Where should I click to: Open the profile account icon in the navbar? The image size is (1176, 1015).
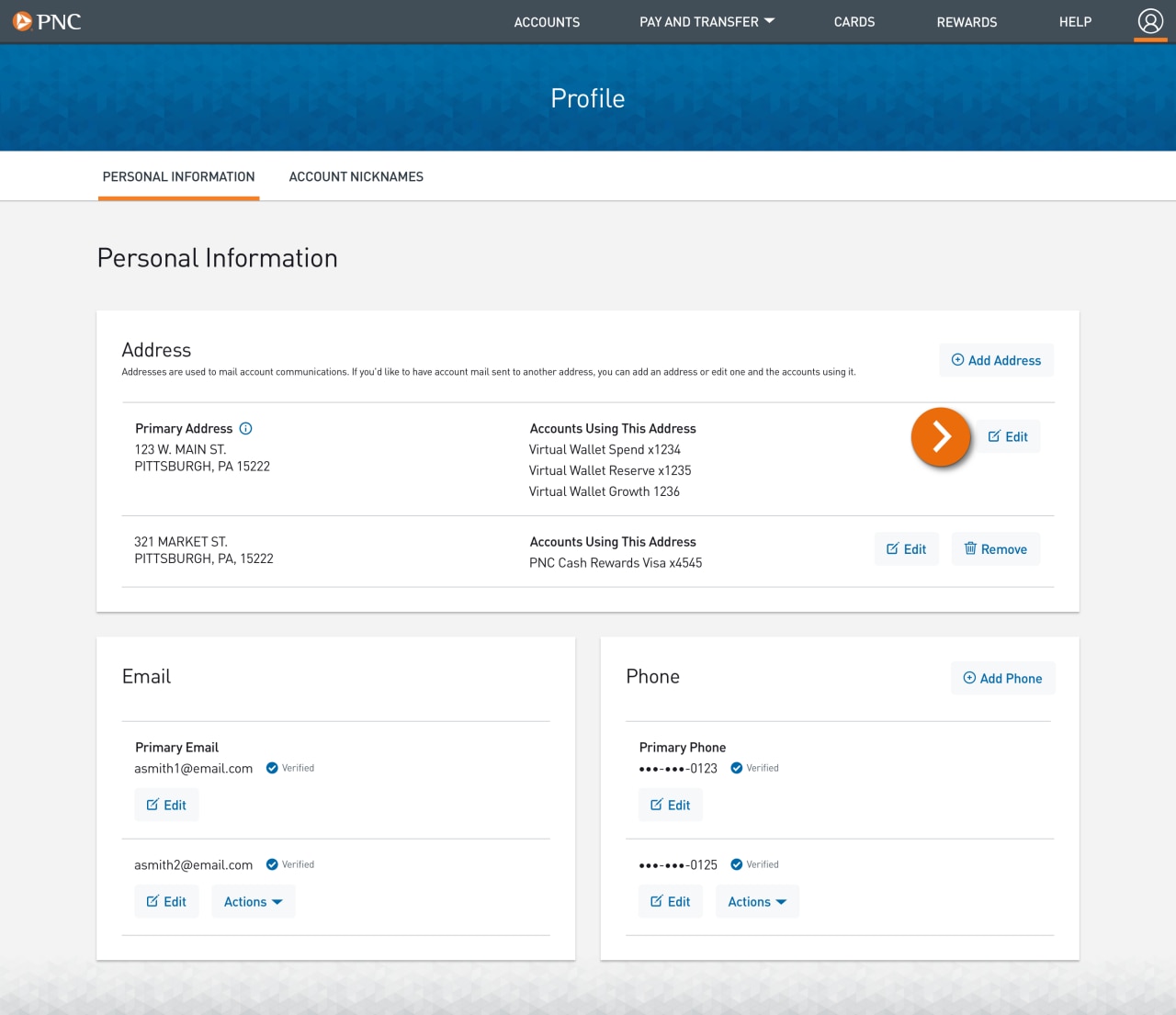click(1150, 20)
